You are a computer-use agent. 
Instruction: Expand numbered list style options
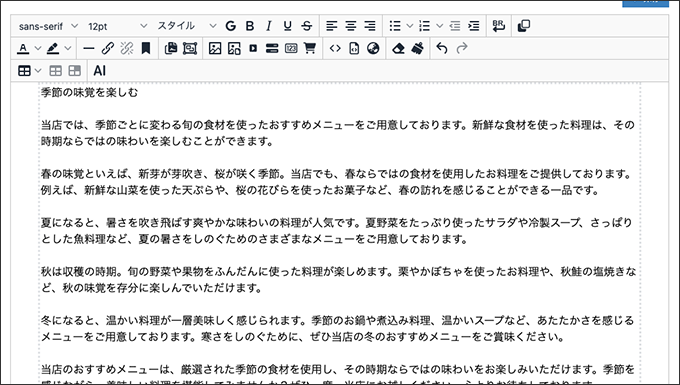[439, 26]
